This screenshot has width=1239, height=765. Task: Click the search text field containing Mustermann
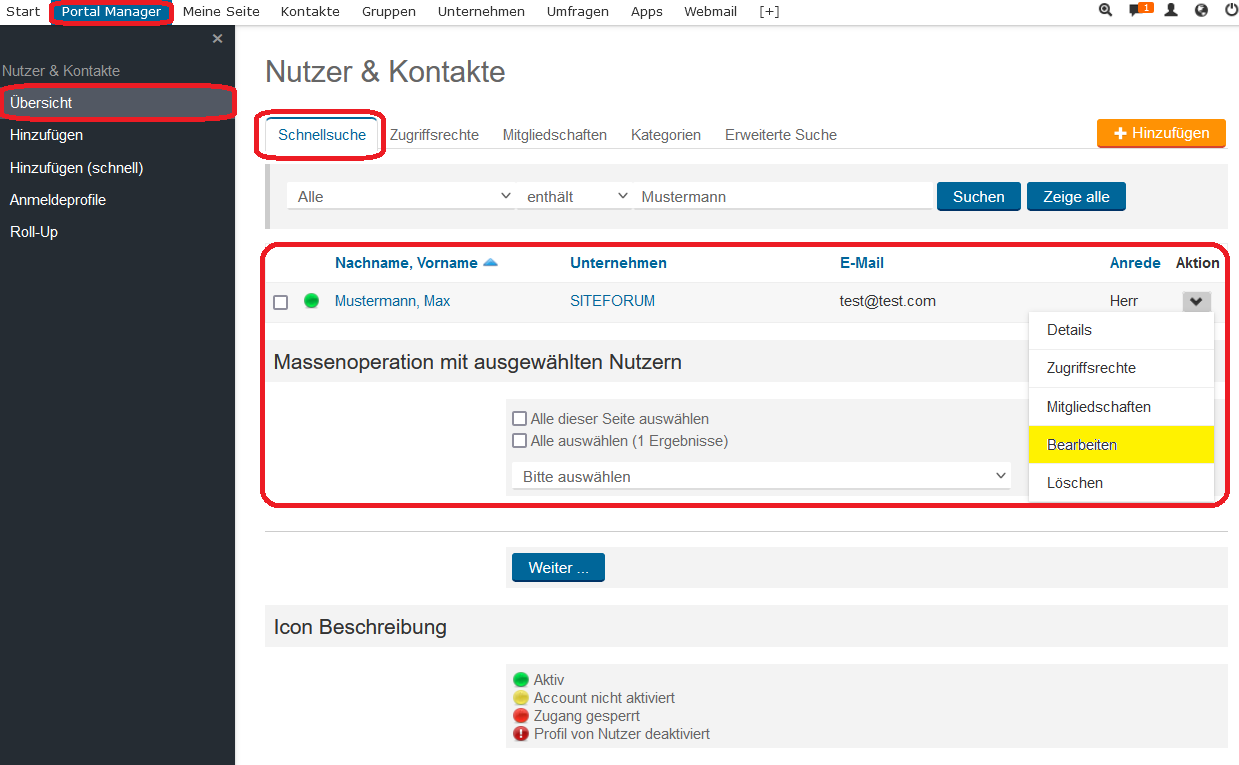[x=783, y=197]
